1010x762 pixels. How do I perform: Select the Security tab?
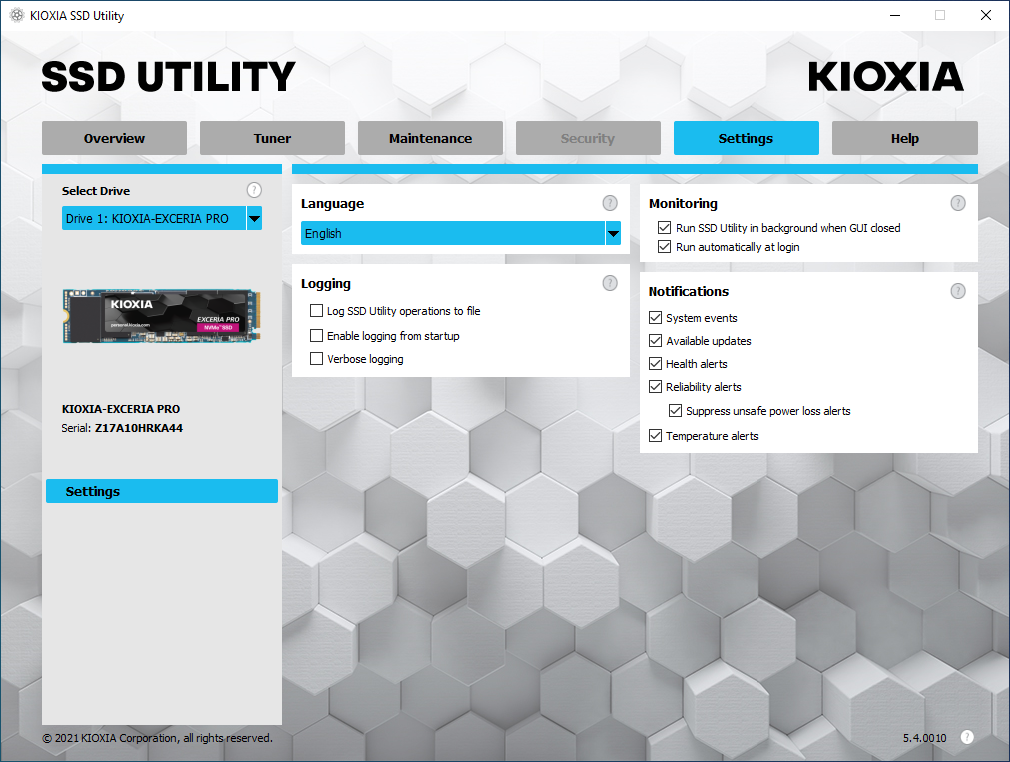coord(588,138)
